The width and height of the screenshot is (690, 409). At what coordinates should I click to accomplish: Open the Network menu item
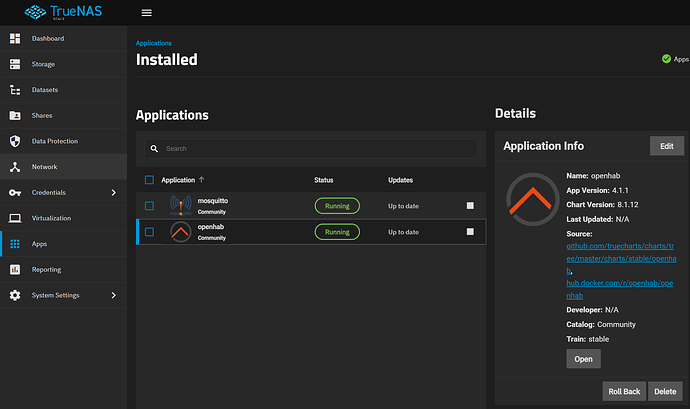pos(63,167)
